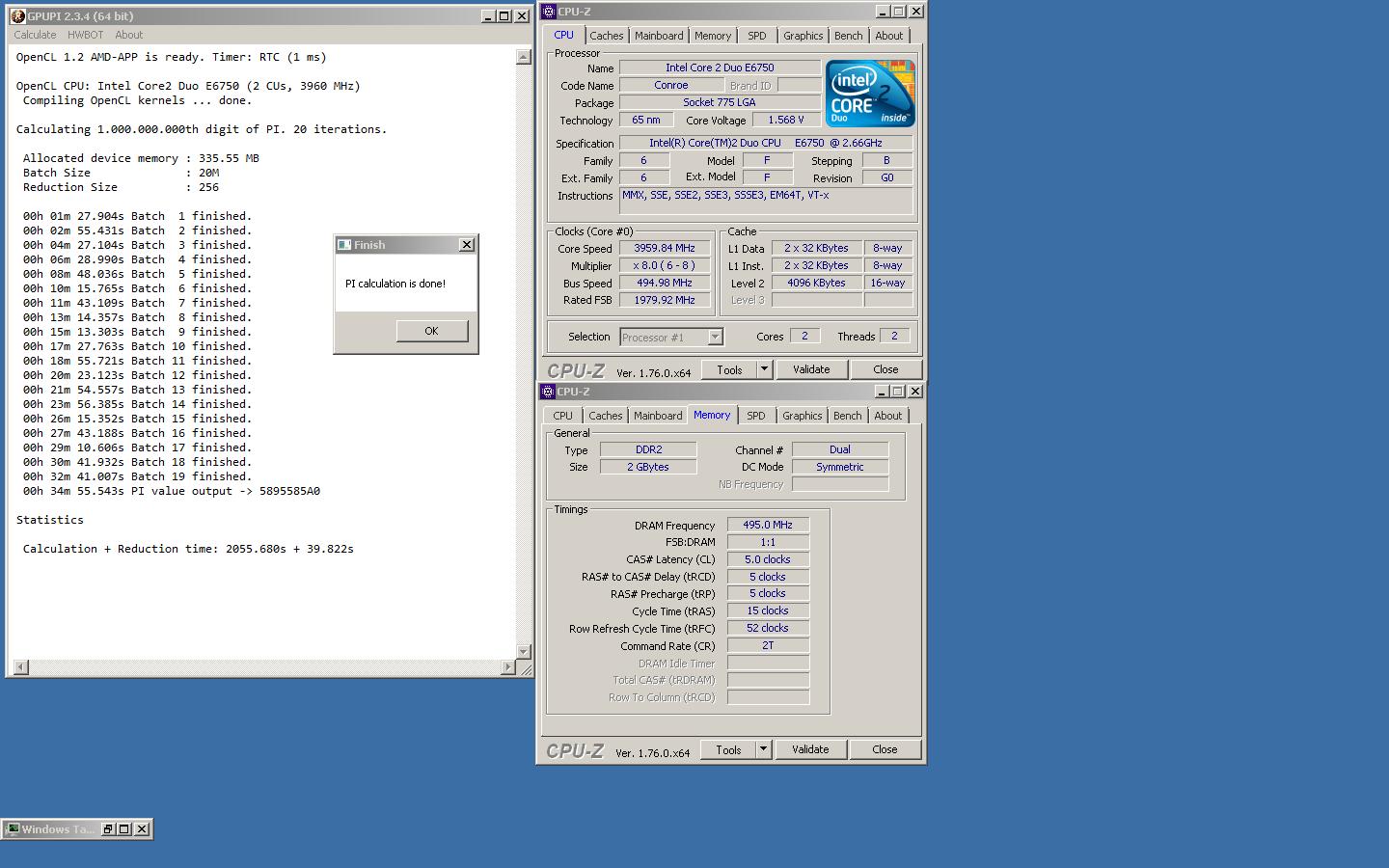Click the Socket 775 LGA package value
This screenshot has width=1389, height=868.
[x=720, y=102]
